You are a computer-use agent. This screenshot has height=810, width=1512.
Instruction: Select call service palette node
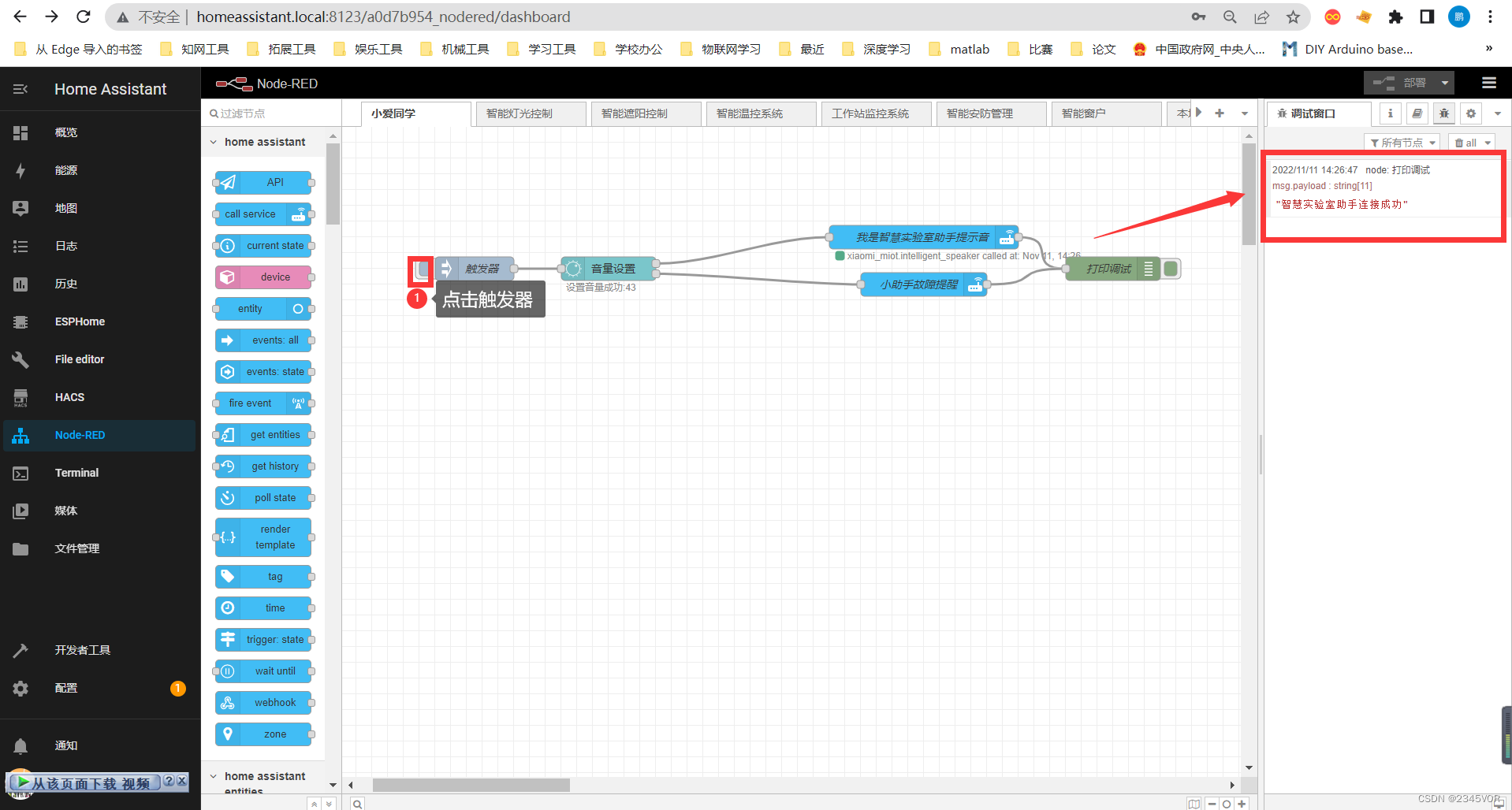click(263, 214)
